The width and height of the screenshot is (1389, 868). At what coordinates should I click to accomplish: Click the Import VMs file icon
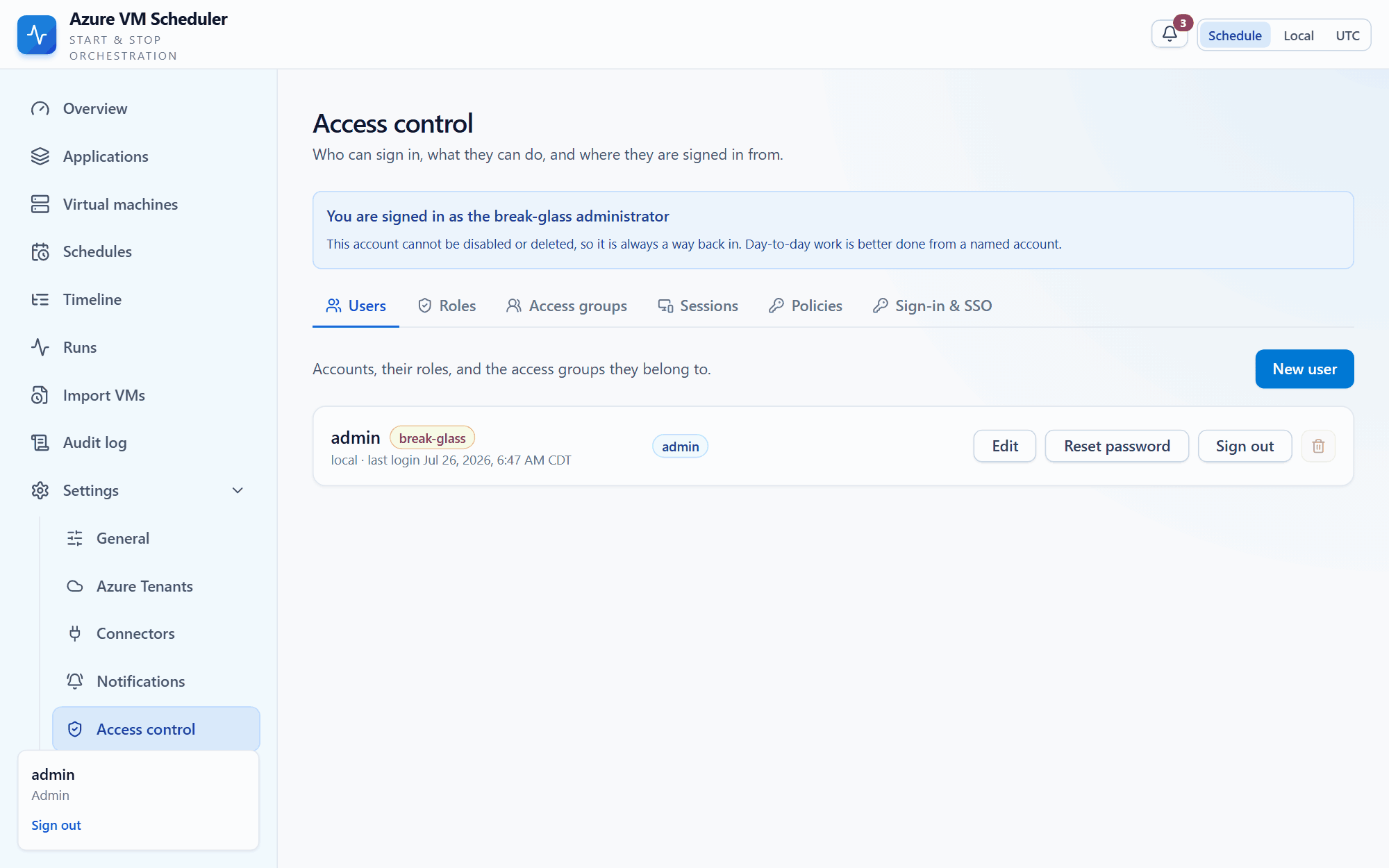40,395
